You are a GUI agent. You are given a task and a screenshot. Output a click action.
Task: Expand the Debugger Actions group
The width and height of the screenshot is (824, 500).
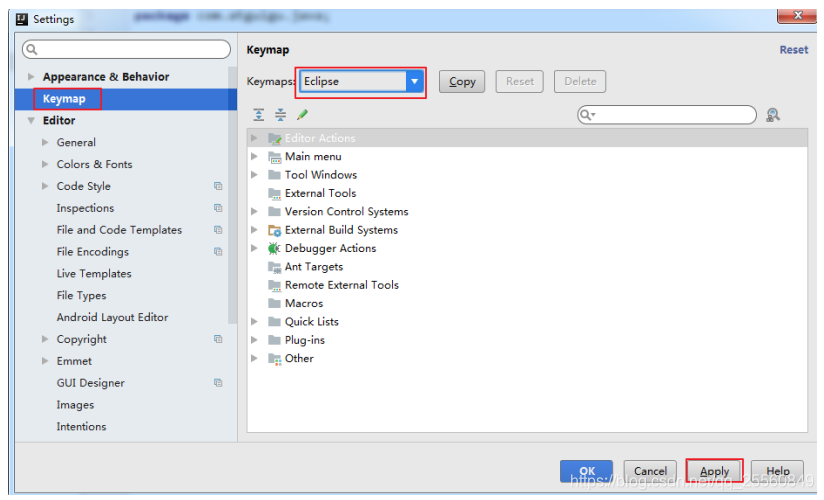point(254,248)
